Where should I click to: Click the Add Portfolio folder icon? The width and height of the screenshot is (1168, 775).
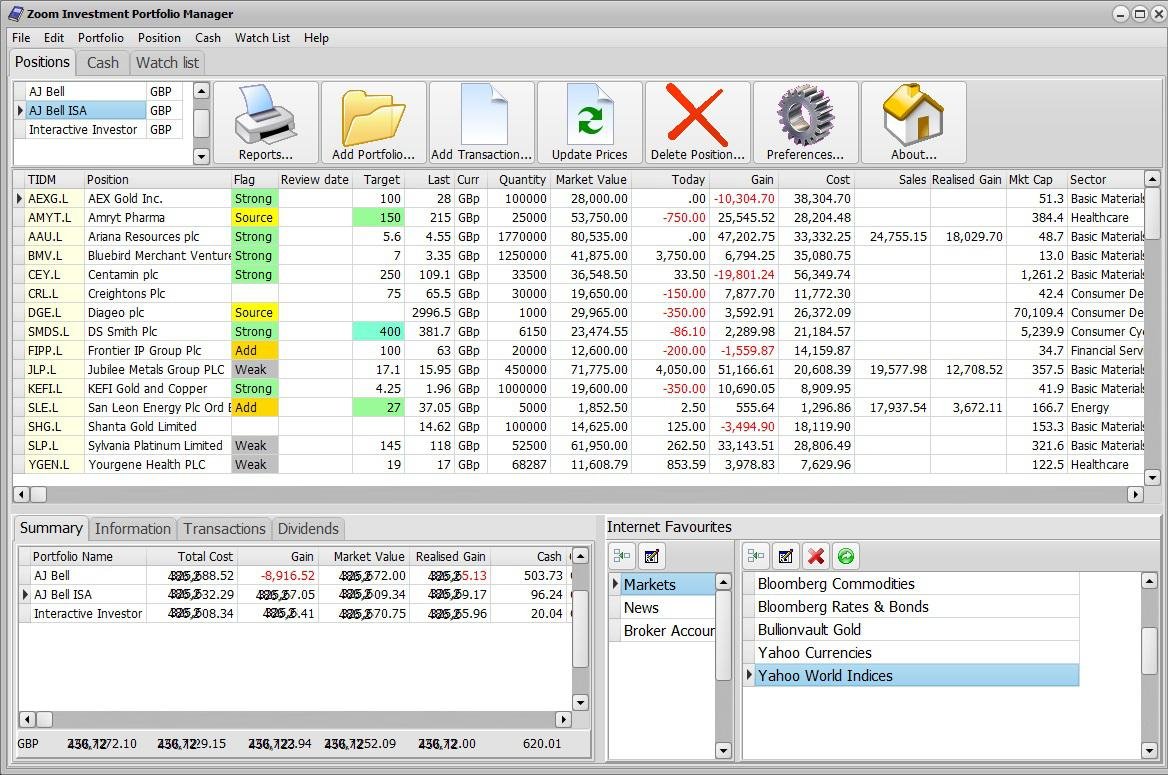click(373, 123)
